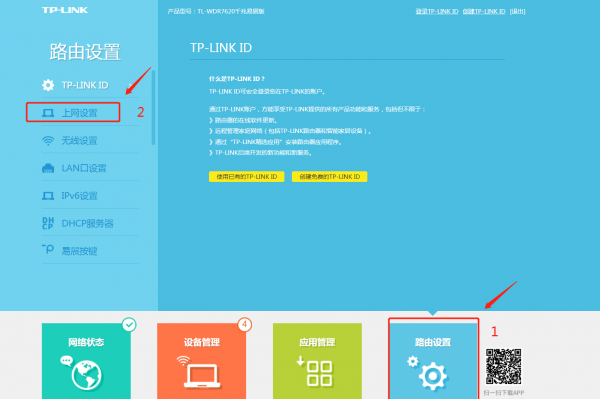Click the IPv6设置 monitor icon
The image size is (600, 399).
[x=48, y=196]
